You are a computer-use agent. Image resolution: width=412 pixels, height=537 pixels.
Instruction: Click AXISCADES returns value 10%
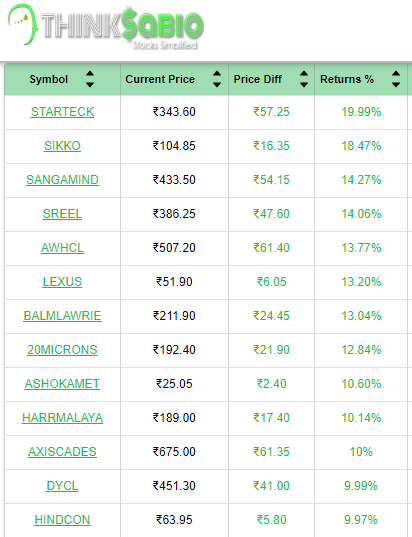coord(361,452)
